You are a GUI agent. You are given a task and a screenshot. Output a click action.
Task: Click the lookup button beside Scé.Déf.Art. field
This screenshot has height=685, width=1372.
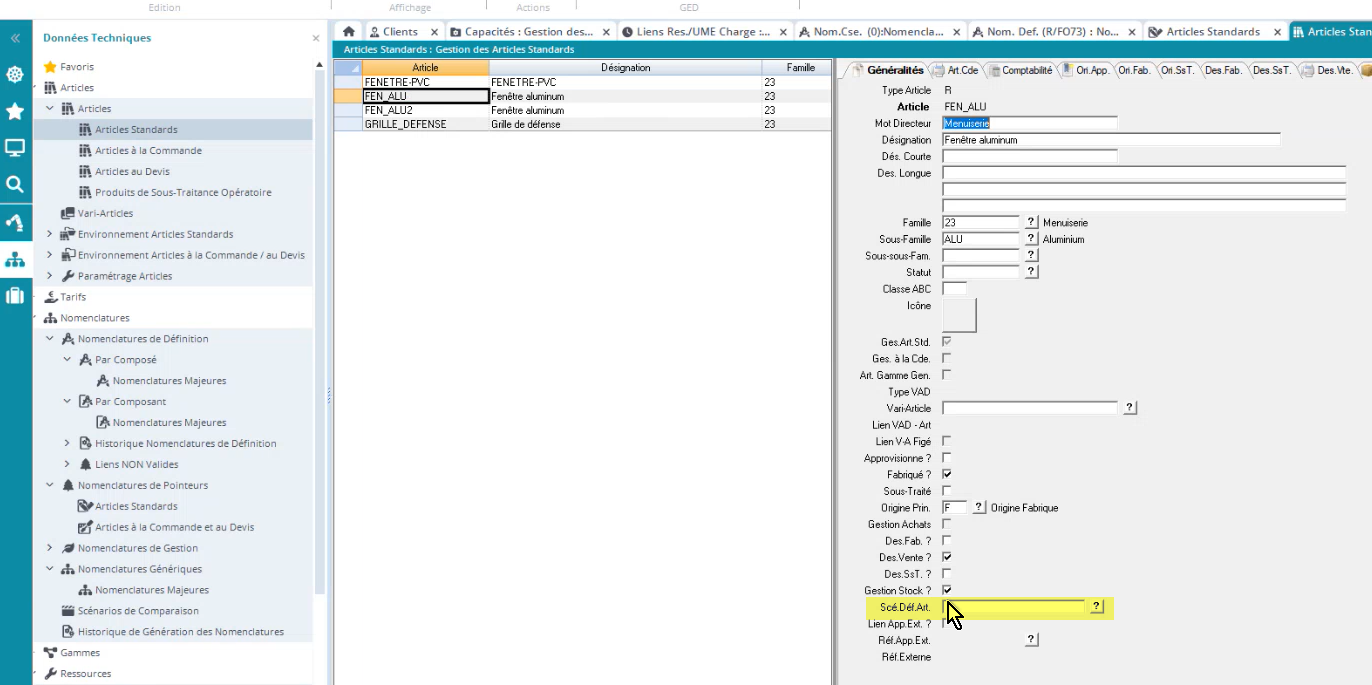(1096, 607)
